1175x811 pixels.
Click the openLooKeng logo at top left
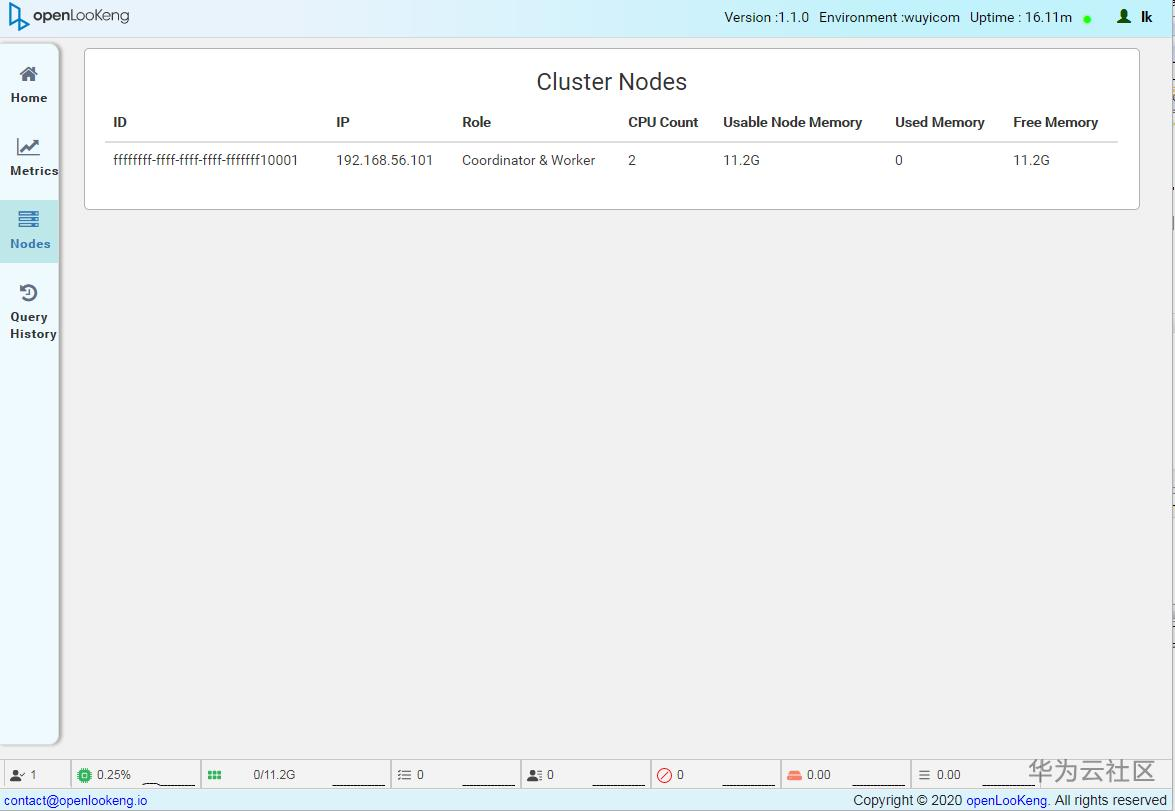pos(69,16)
